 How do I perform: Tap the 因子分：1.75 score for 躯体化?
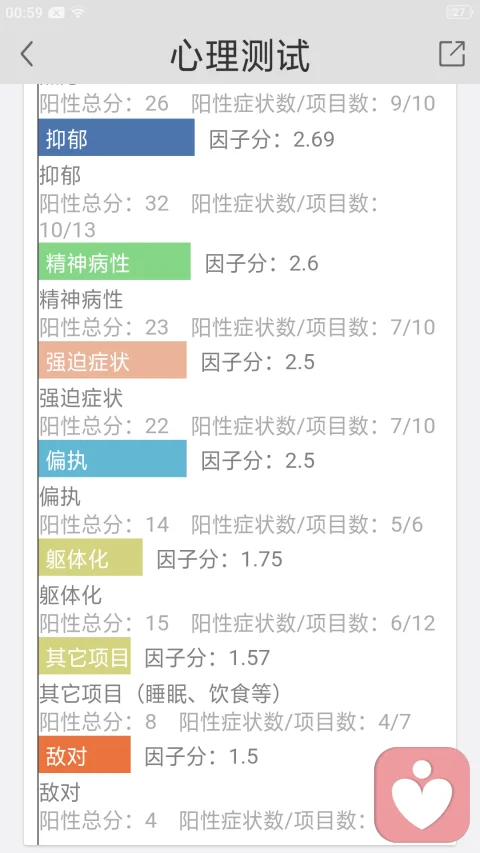tap(220, 559)
